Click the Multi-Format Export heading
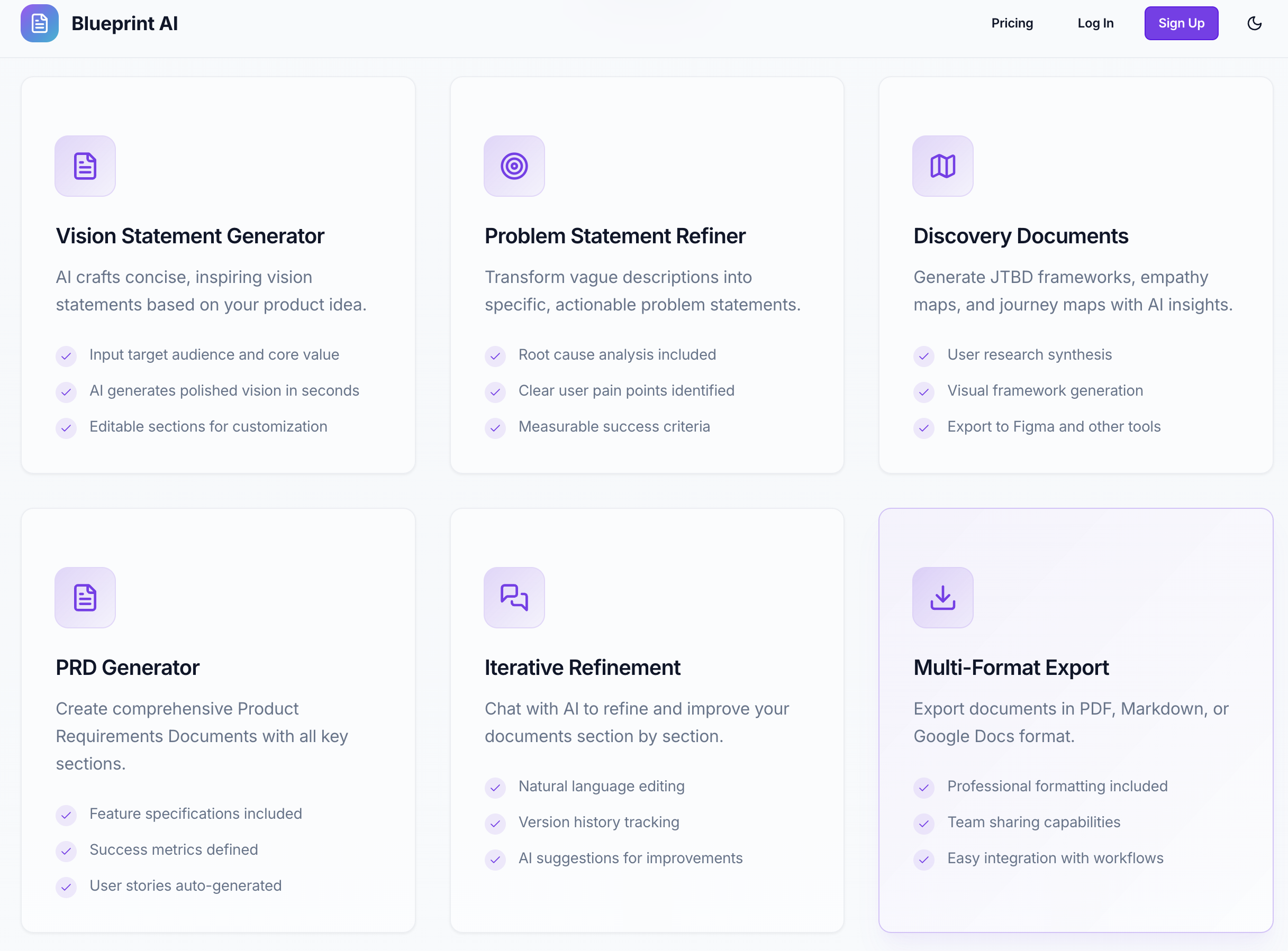Image resolution: width=1288 pixels, height=951 pixels. tap(1011, 668)
